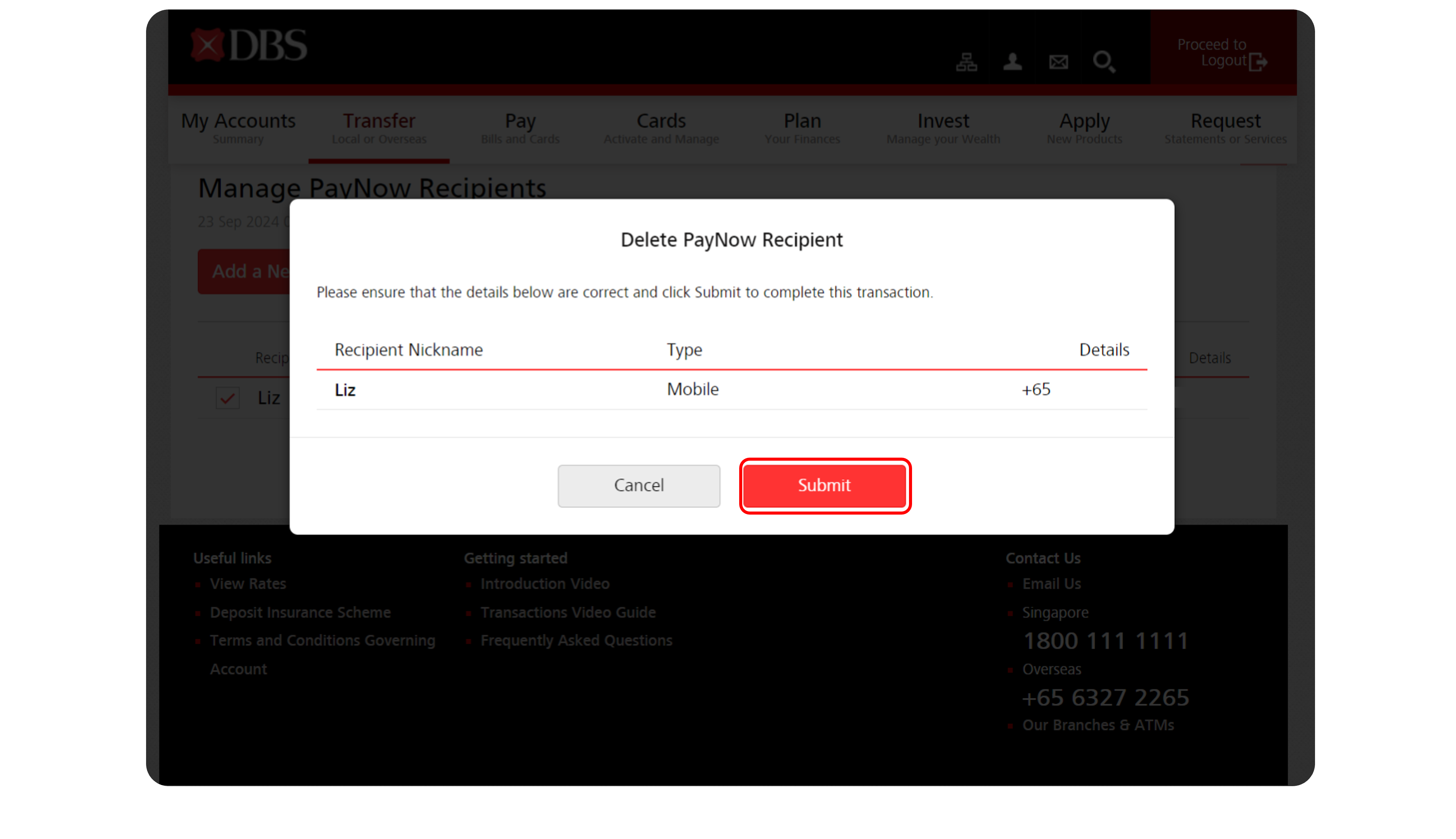1456x839 pixels.
Task: Click Mobile type cell in dialog
Action: point(692,389)
